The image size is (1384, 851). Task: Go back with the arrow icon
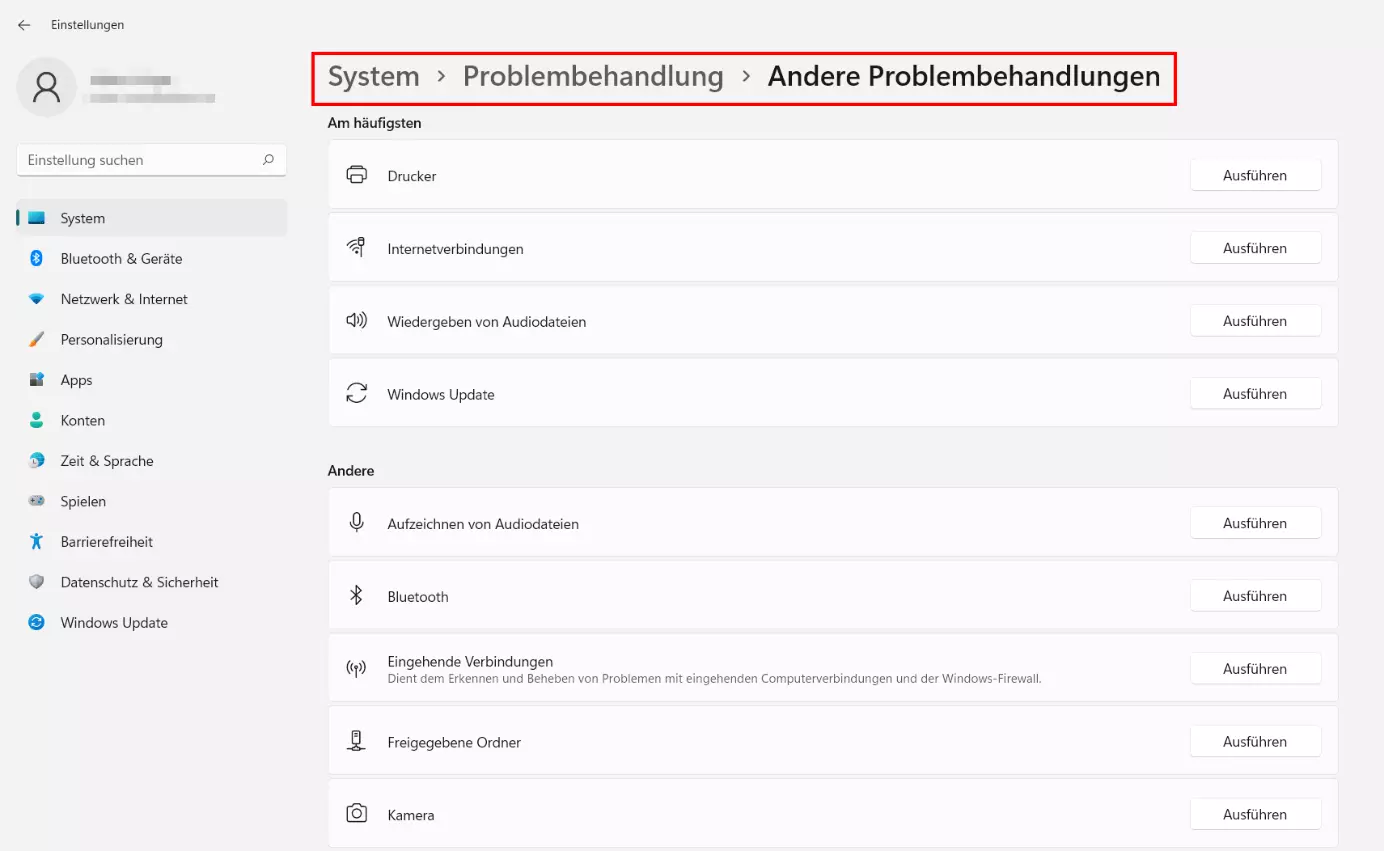pos(24,25)
